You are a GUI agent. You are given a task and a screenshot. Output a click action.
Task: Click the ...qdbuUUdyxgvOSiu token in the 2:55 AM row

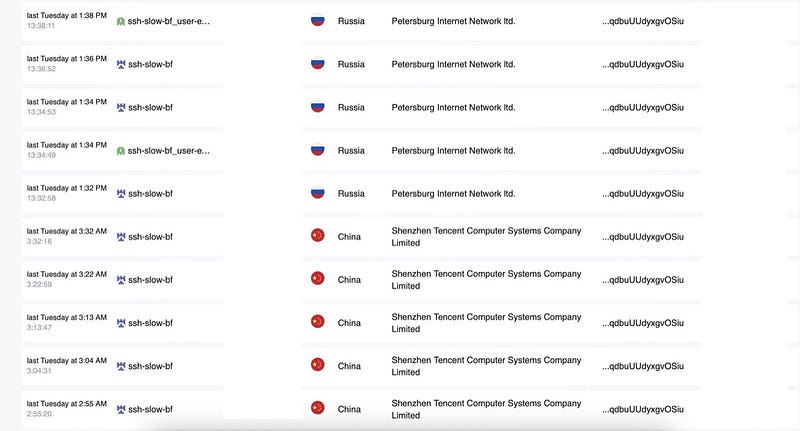(x=643, y=409)
